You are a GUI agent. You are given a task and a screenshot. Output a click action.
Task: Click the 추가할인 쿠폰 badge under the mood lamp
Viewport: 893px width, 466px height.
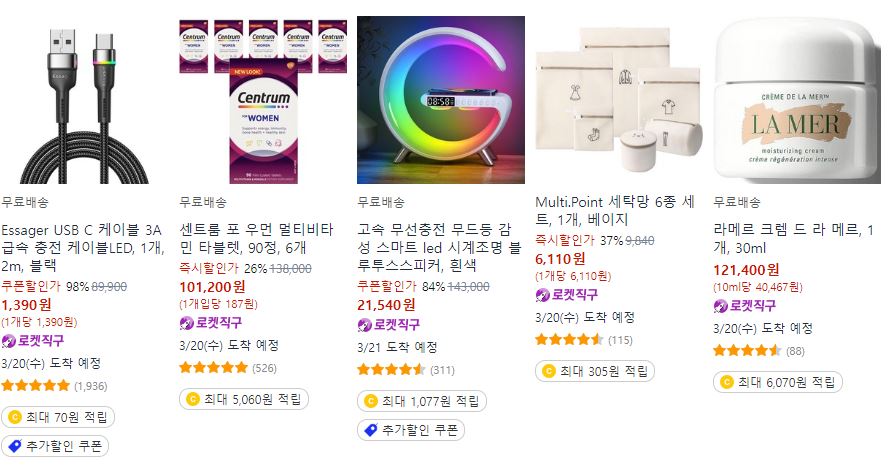pos(411,430)
